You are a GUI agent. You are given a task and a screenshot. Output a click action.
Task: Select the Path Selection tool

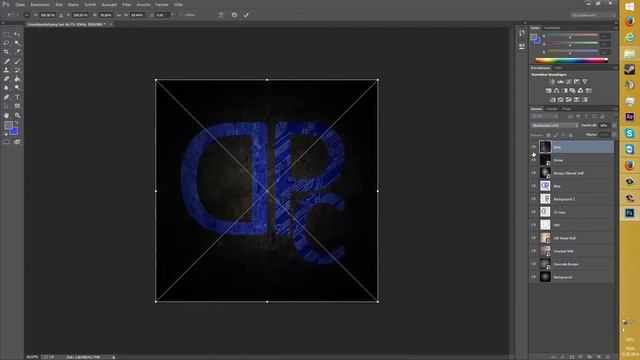tap(6, 106)
